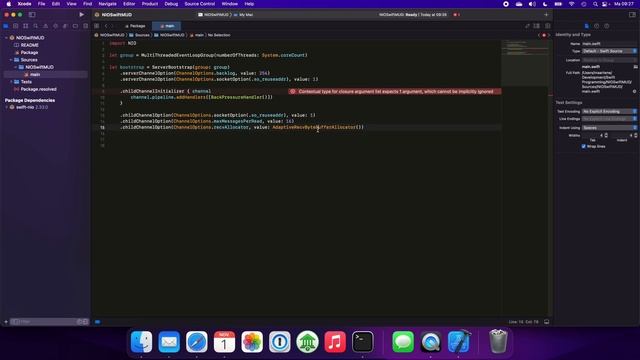This screenshot has height=360, width=640.
Task: Expand the swift-nio package dependency
Action: tap(7, 107)
